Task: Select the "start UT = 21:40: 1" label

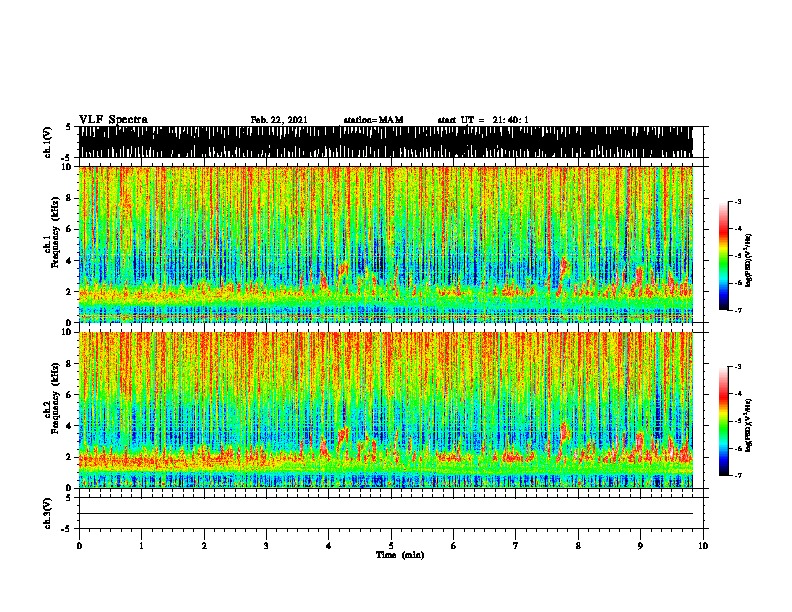Action: [483, 120]
